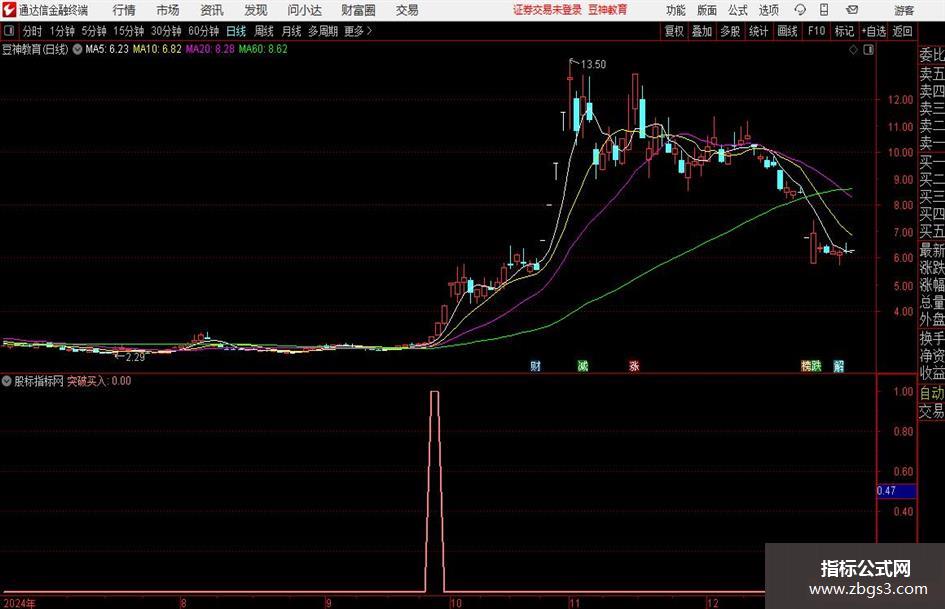The width and height of the screenshot is (945, 609).
Task: Switch to 分时 chart period
Action: 33,31
